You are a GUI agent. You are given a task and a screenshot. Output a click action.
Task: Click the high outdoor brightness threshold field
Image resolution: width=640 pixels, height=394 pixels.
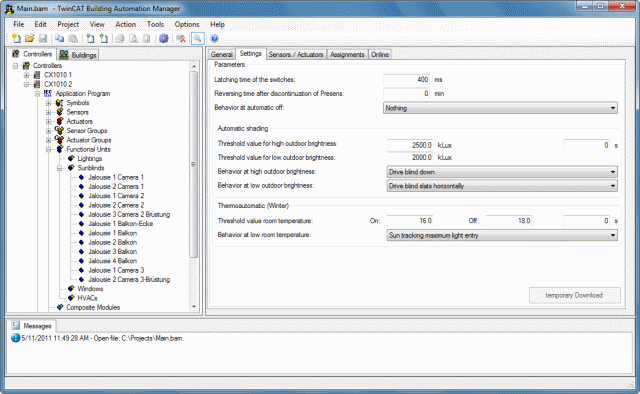click(x=410, y=145)
